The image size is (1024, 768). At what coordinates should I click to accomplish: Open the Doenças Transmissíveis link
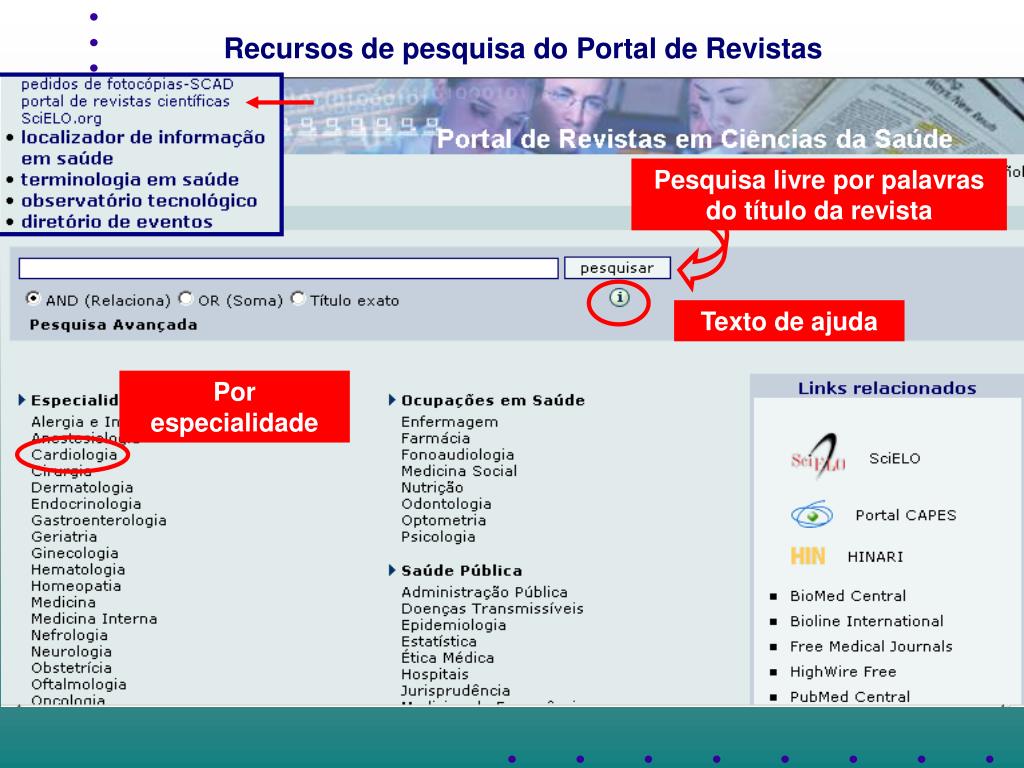(492, 609)
